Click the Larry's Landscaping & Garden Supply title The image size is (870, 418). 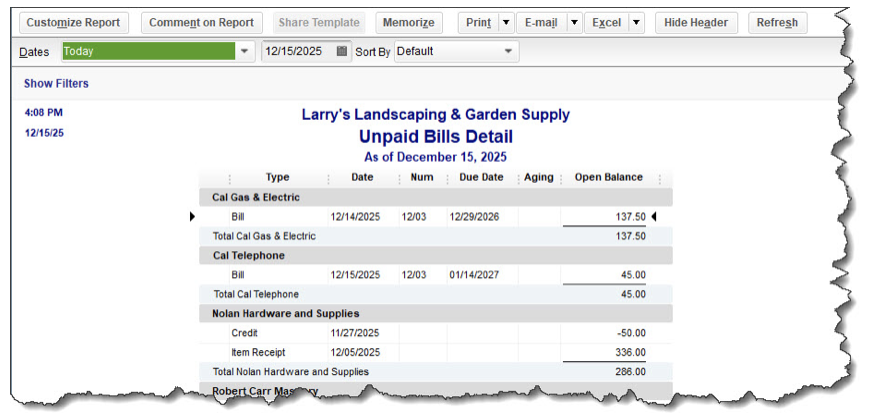pyautogui.click(x=436, y=115)
